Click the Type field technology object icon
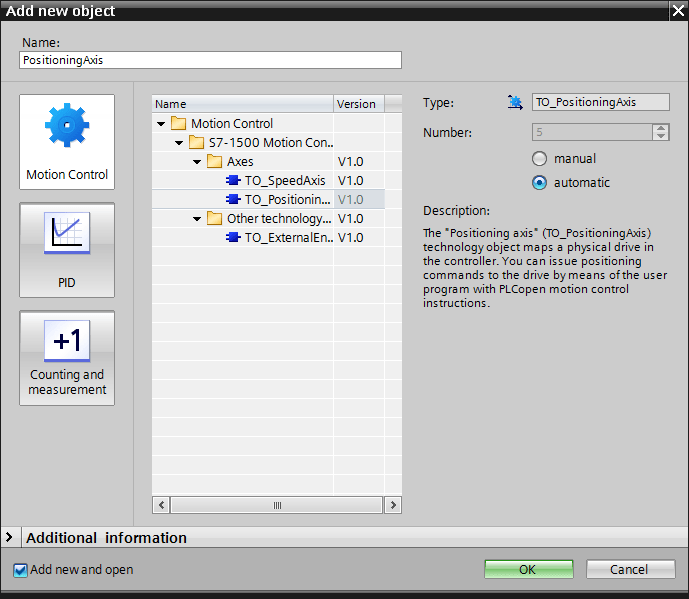The image size is (689, 599). coord(515,102)
